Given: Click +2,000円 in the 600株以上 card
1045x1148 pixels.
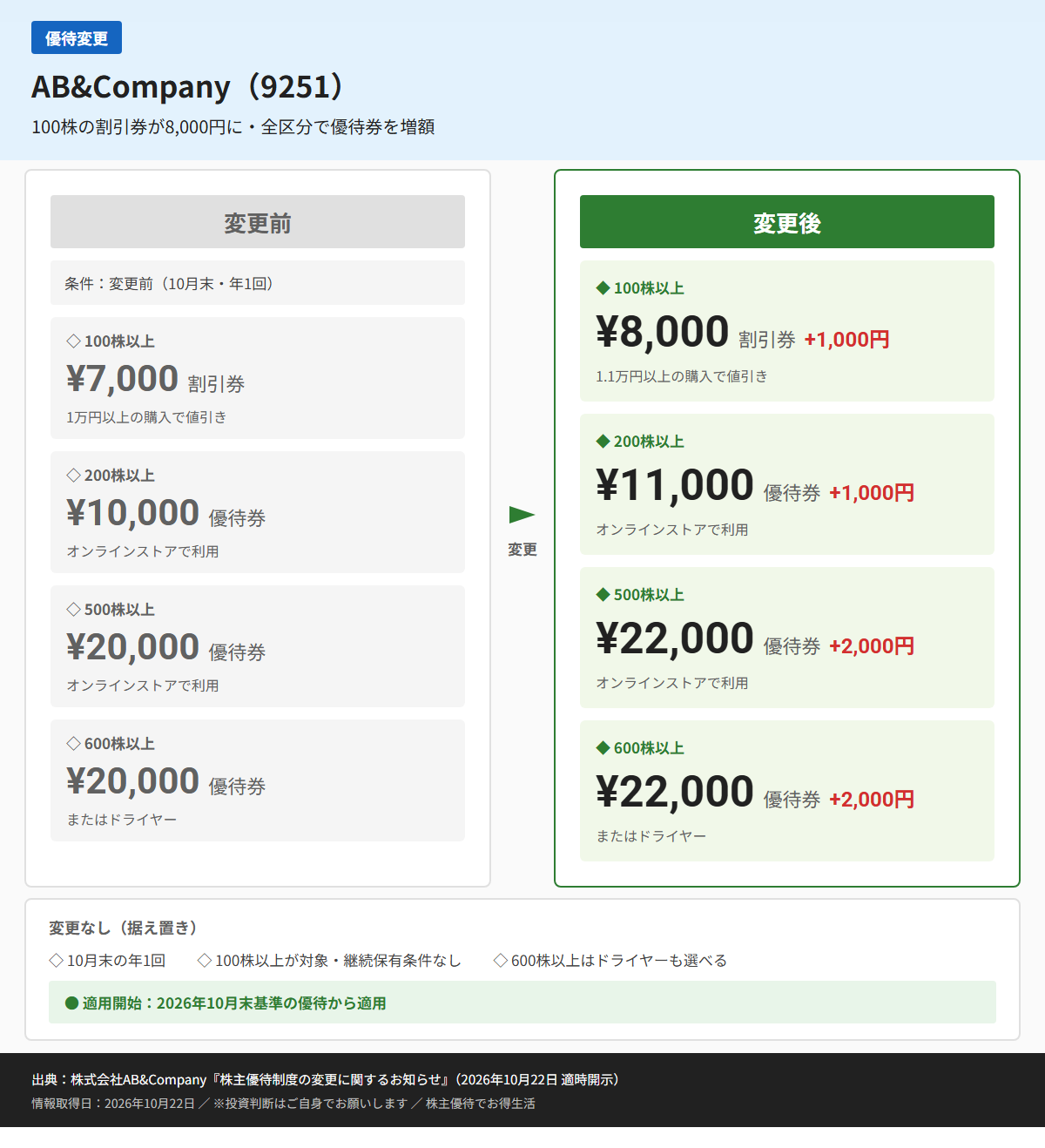Looking at the screenshot, I should (x=872, y=800).
